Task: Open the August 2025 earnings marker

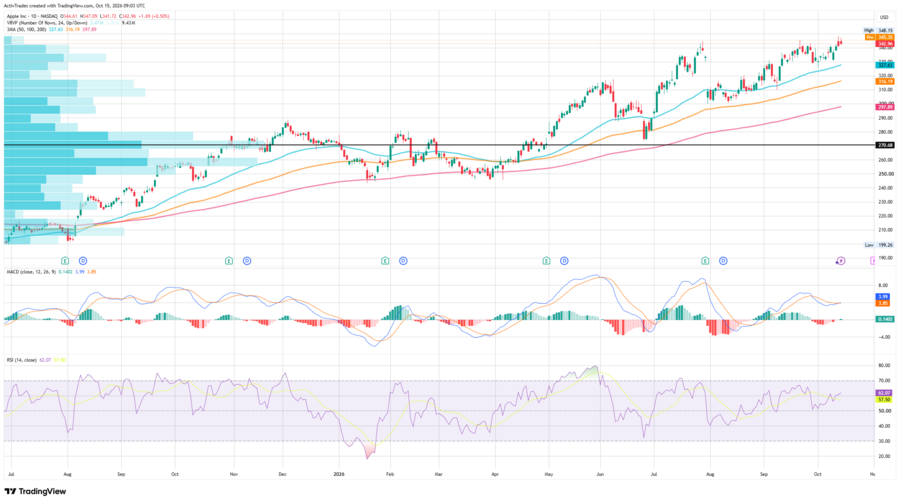Action: (x=65, y=261)
